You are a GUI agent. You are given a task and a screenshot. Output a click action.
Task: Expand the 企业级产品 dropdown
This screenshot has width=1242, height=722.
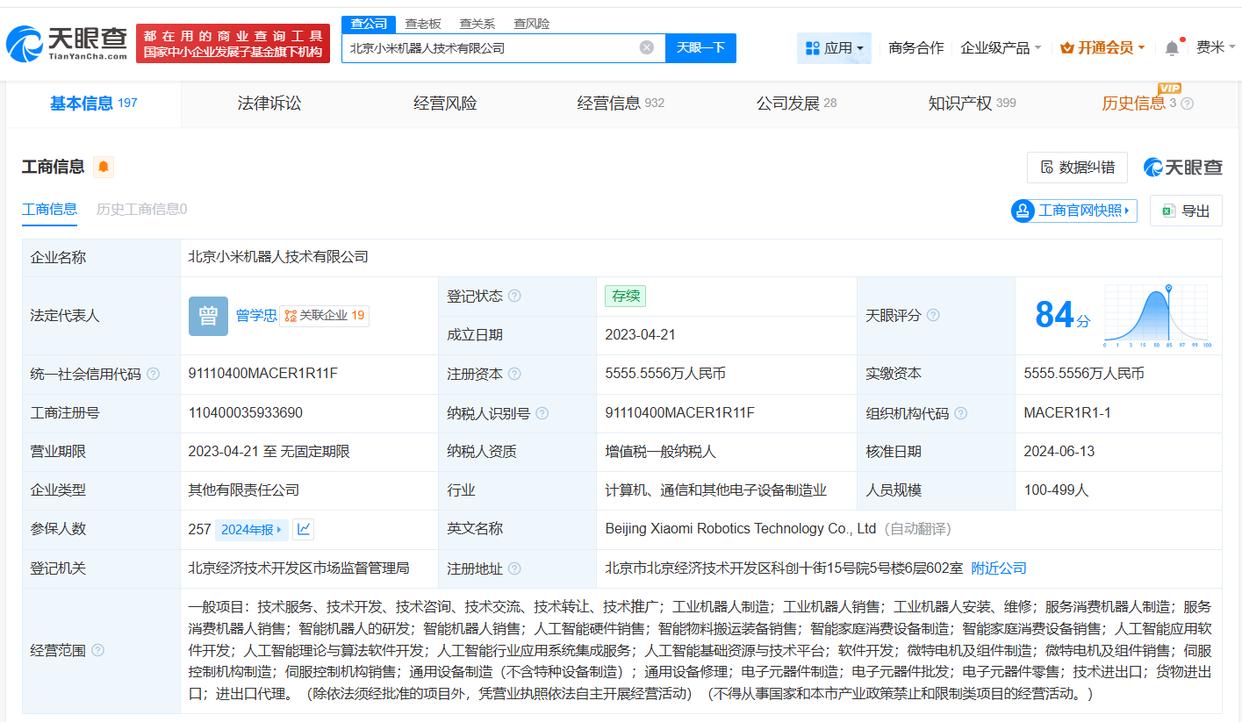click(1000, 48)
